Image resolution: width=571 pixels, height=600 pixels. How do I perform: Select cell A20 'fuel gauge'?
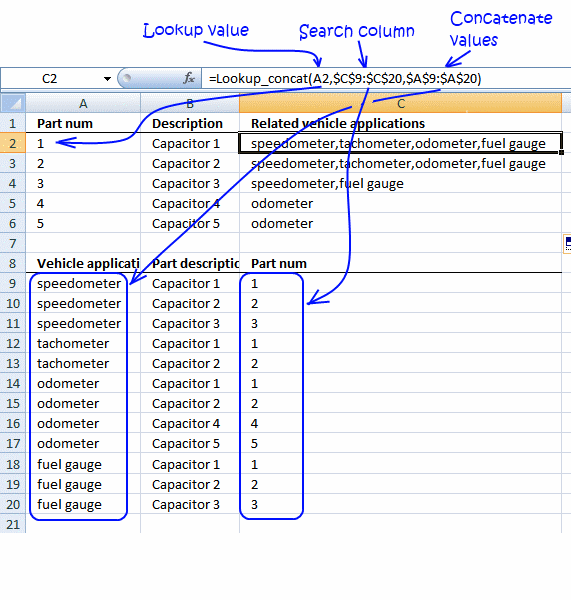83,504
